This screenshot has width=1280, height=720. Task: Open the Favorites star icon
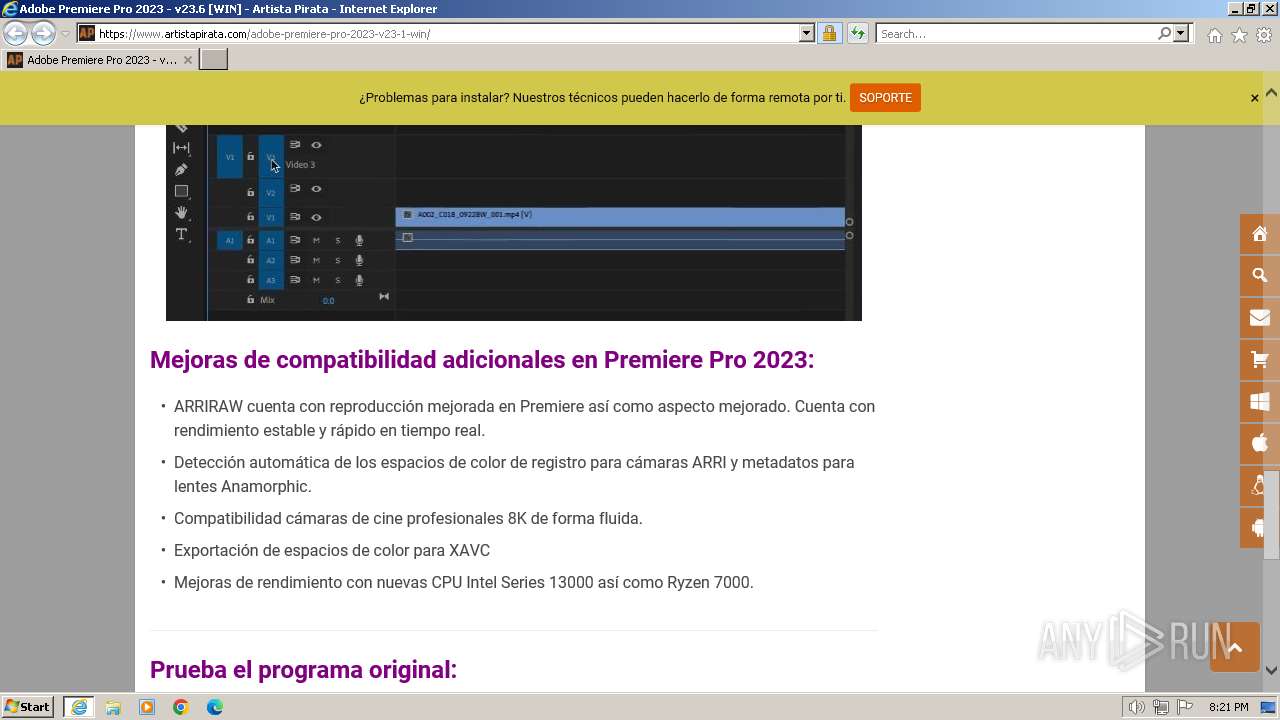click(x=1239, y=35)
